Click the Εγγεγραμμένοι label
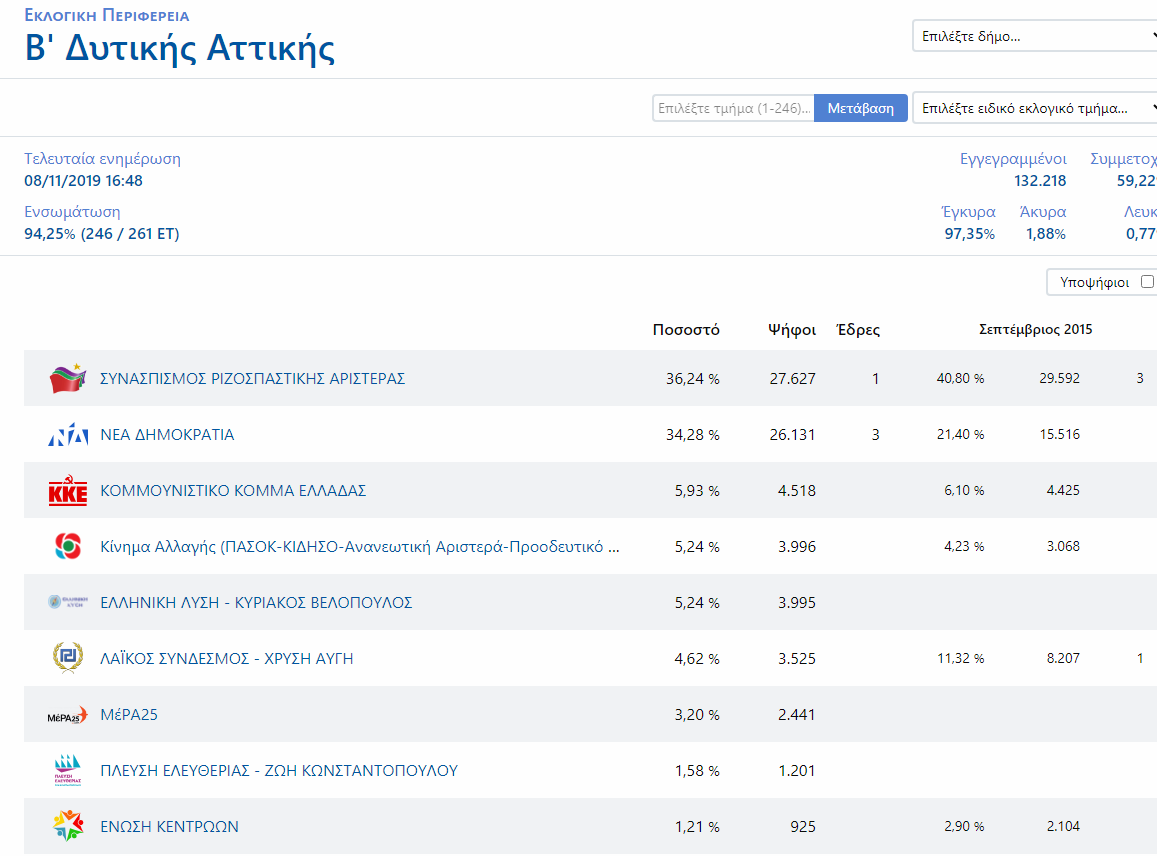 click(x=1013, y=159)
